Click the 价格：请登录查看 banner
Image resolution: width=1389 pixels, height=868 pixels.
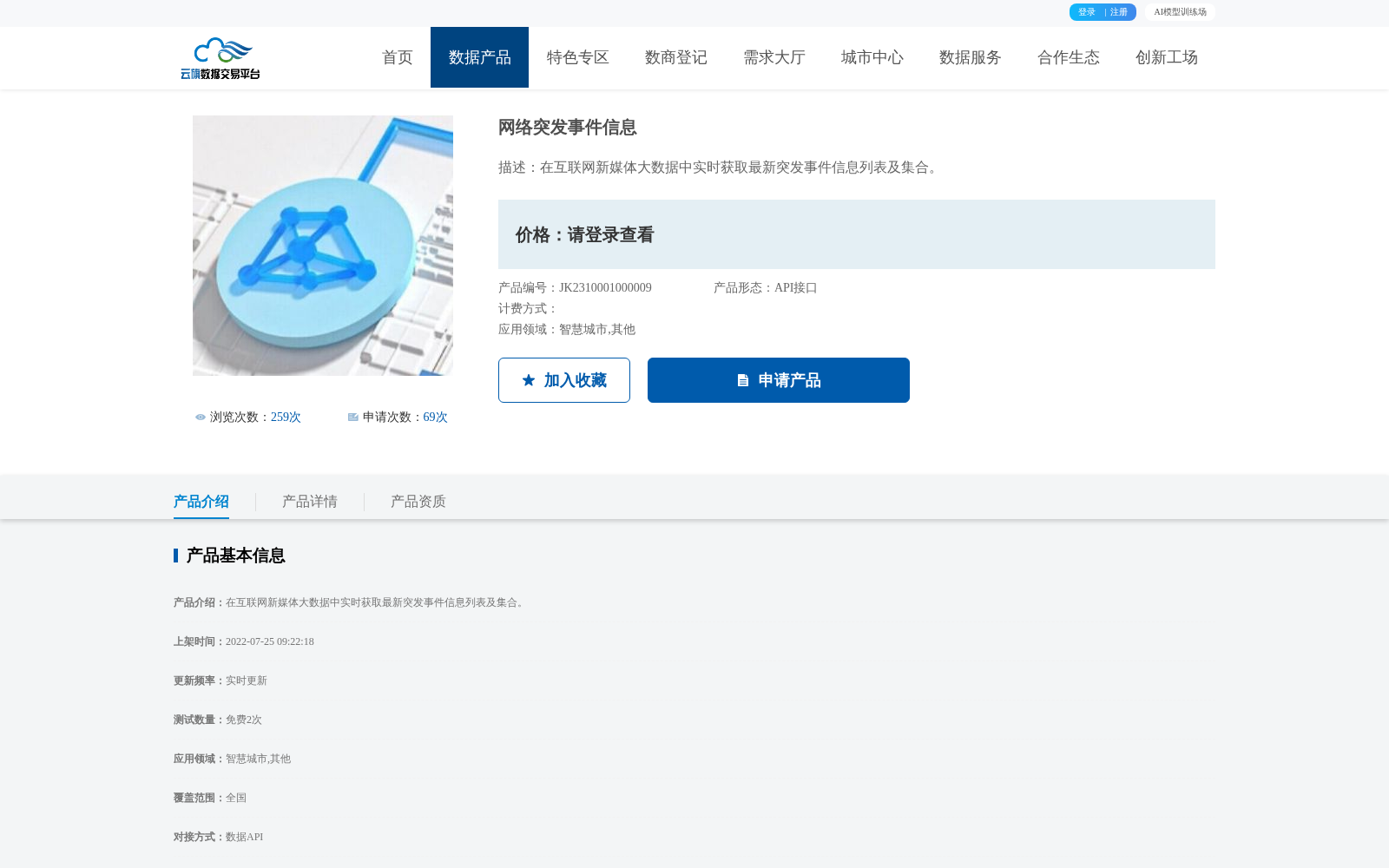click(x=857, y=234)
